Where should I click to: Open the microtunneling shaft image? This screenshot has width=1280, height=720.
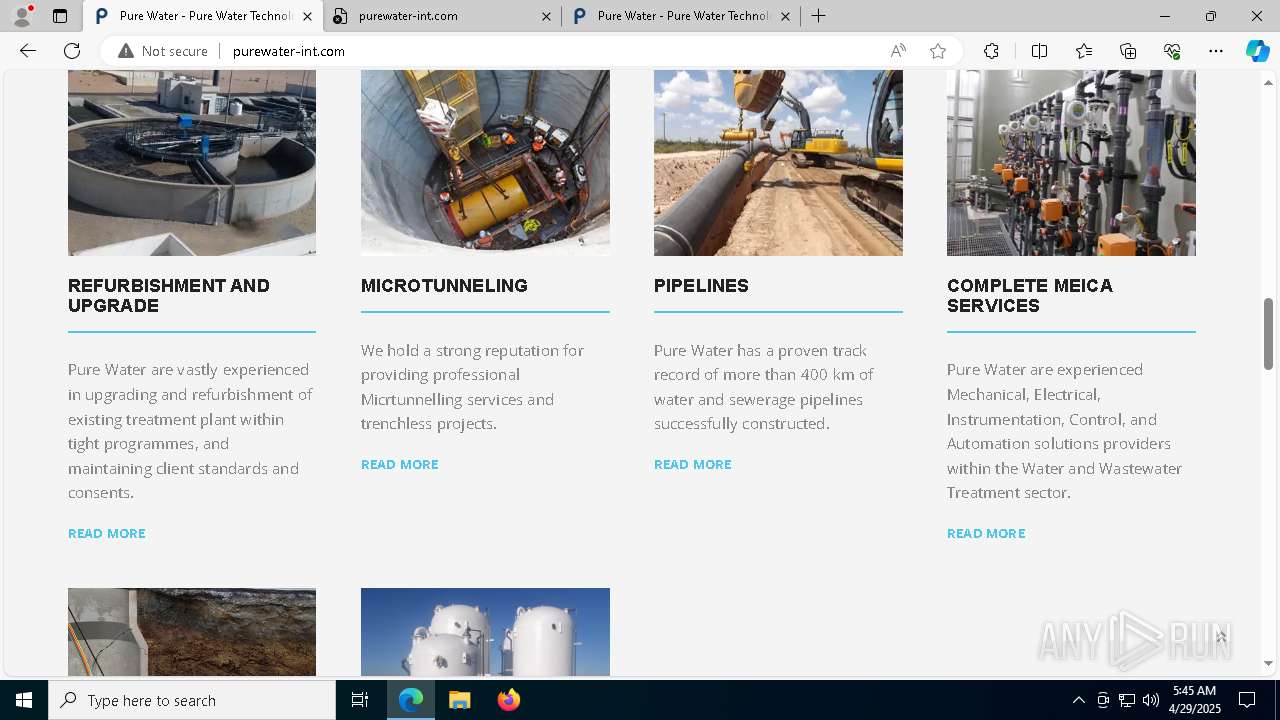(485, 163)
